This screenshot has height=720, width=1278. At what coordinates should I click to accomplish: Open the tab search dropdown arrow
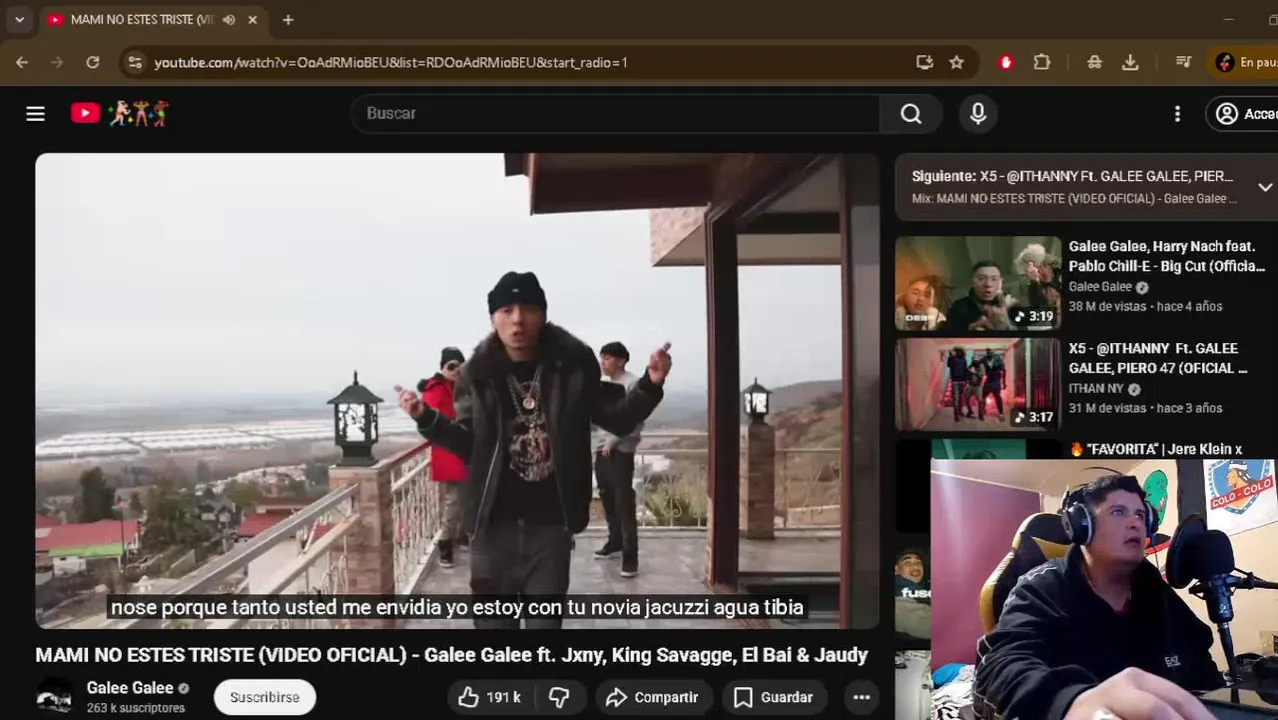tap(19, 19)
